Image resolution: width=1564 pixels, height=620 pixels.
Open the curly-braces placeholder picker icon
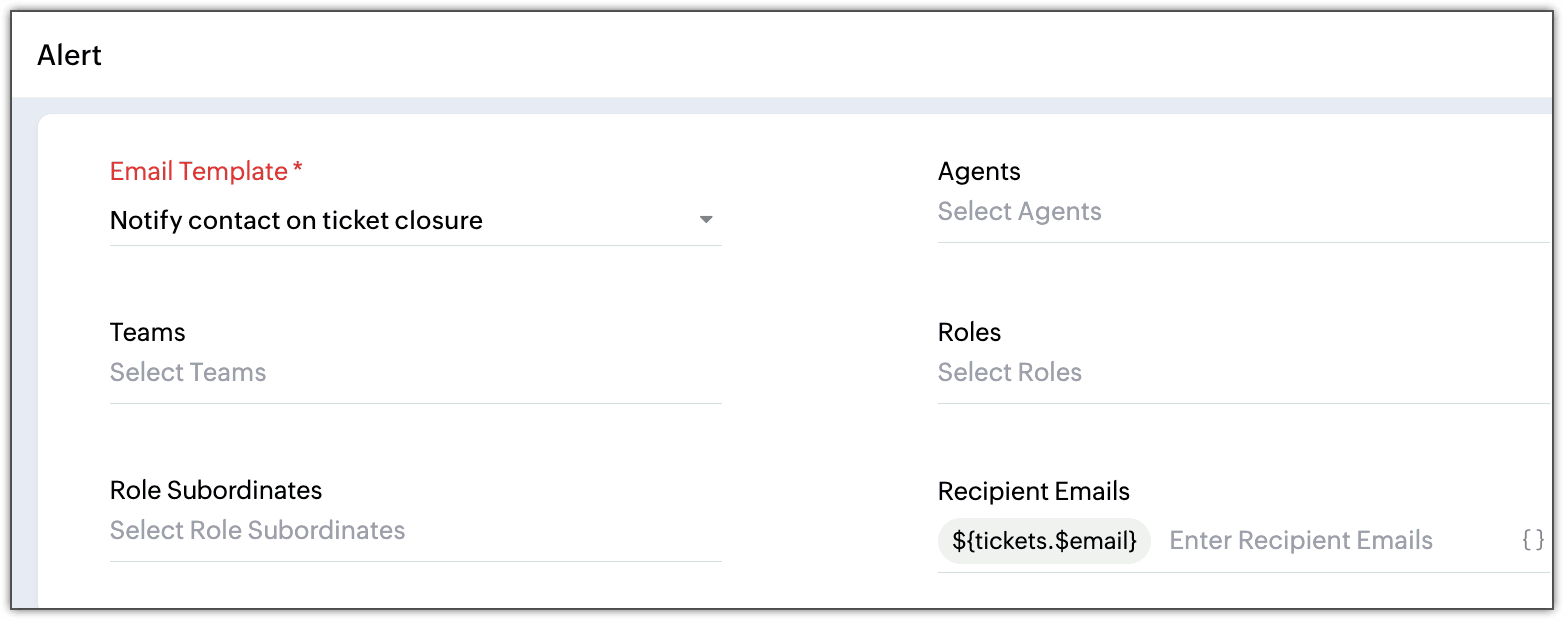[x=1533, y=541]
